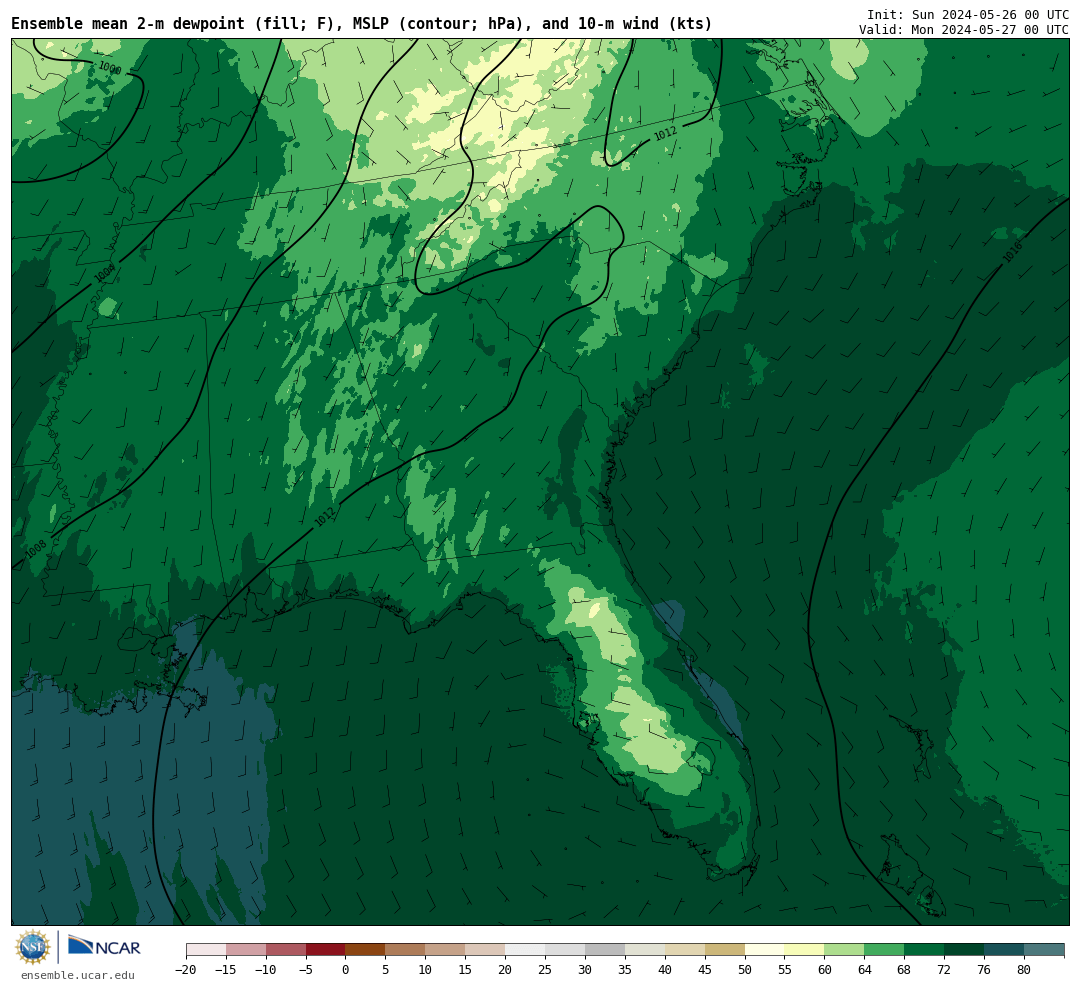Pick the colorbar swatch between -15 and -10
This screenshot has width=1080, height=988.
246,949
